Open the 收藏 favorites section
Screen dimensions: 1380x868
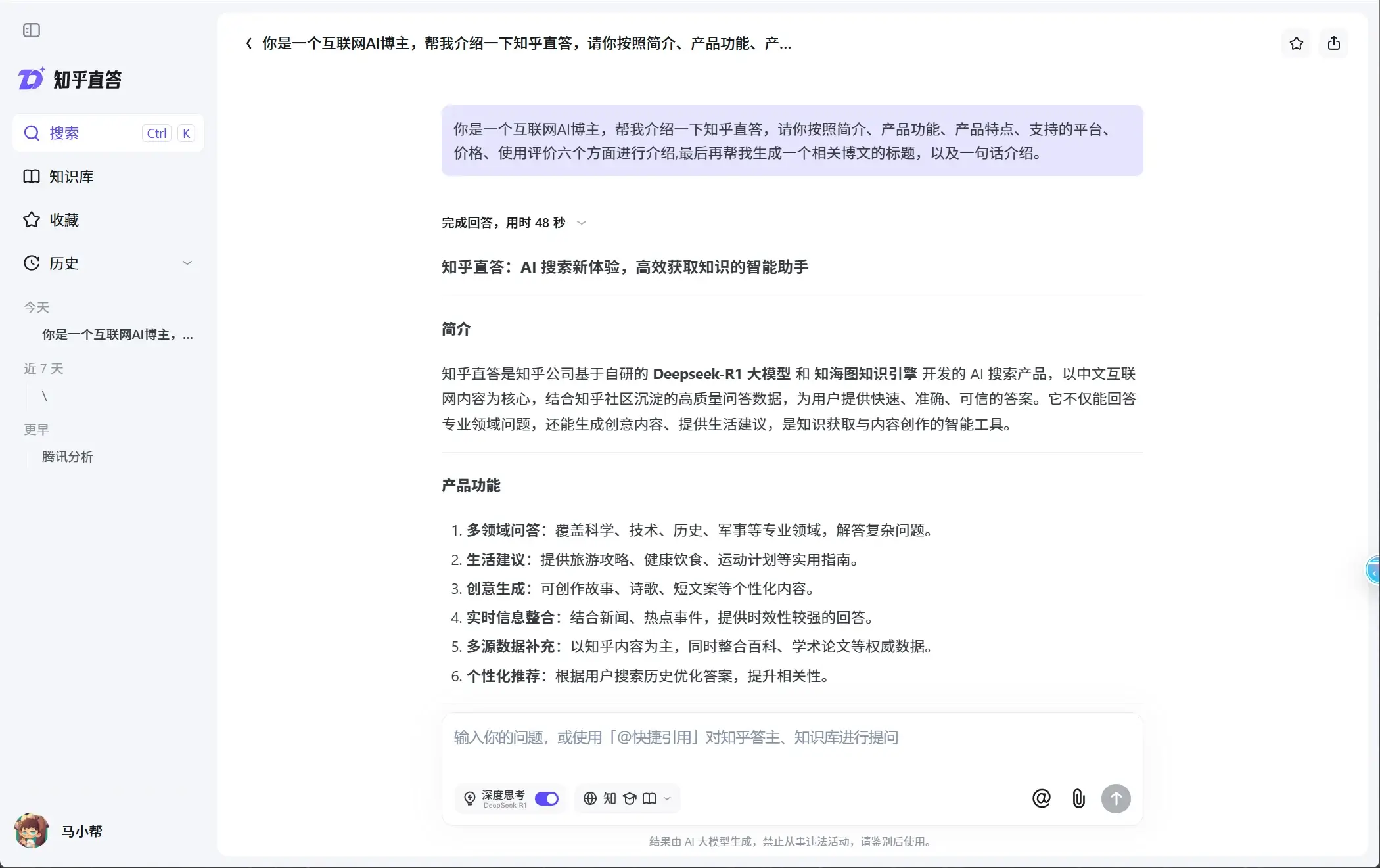click(x=64, y=220)
